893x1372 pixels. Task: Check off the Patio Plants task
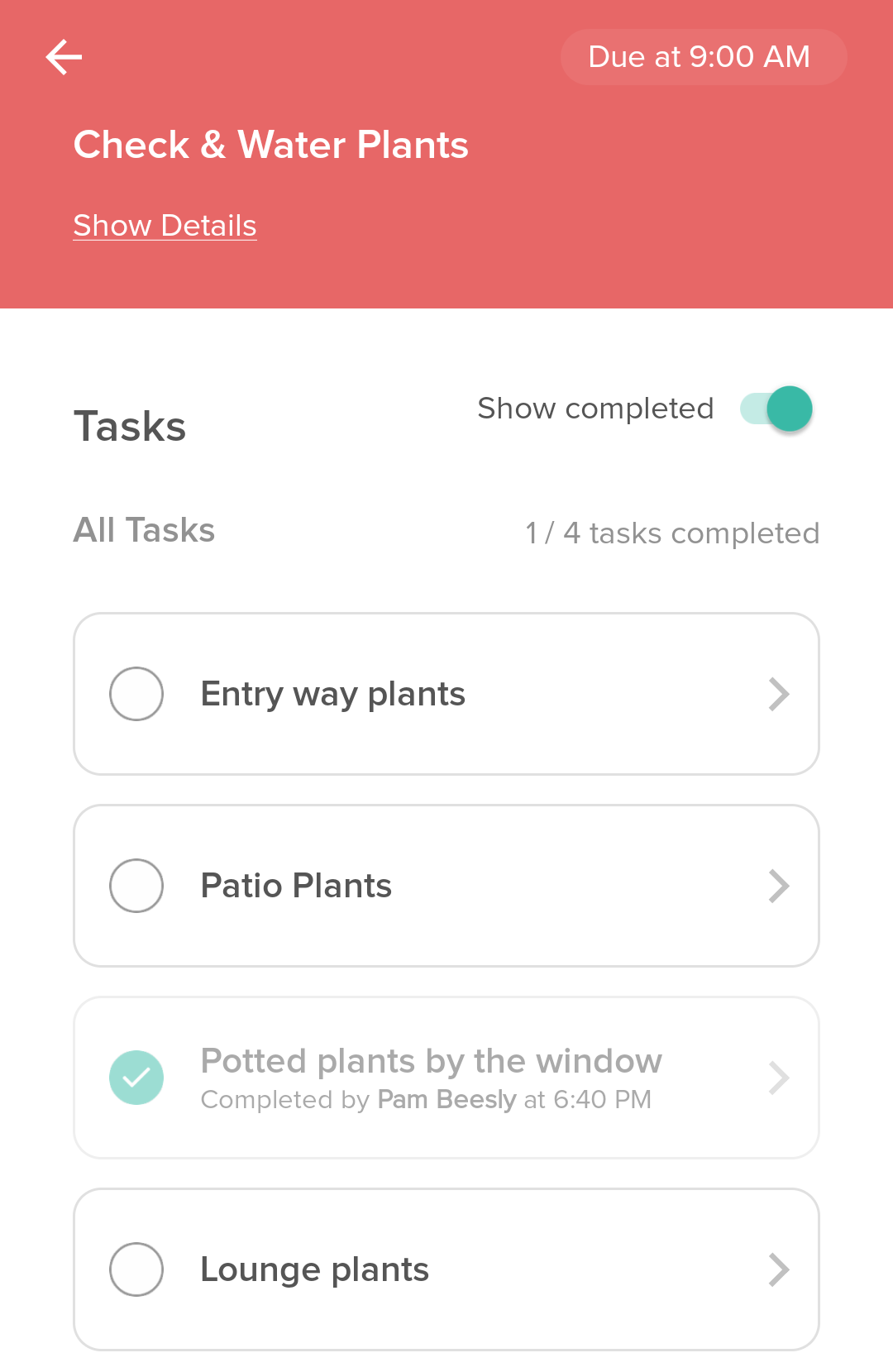pyautogui.click(x=136, y=886)
